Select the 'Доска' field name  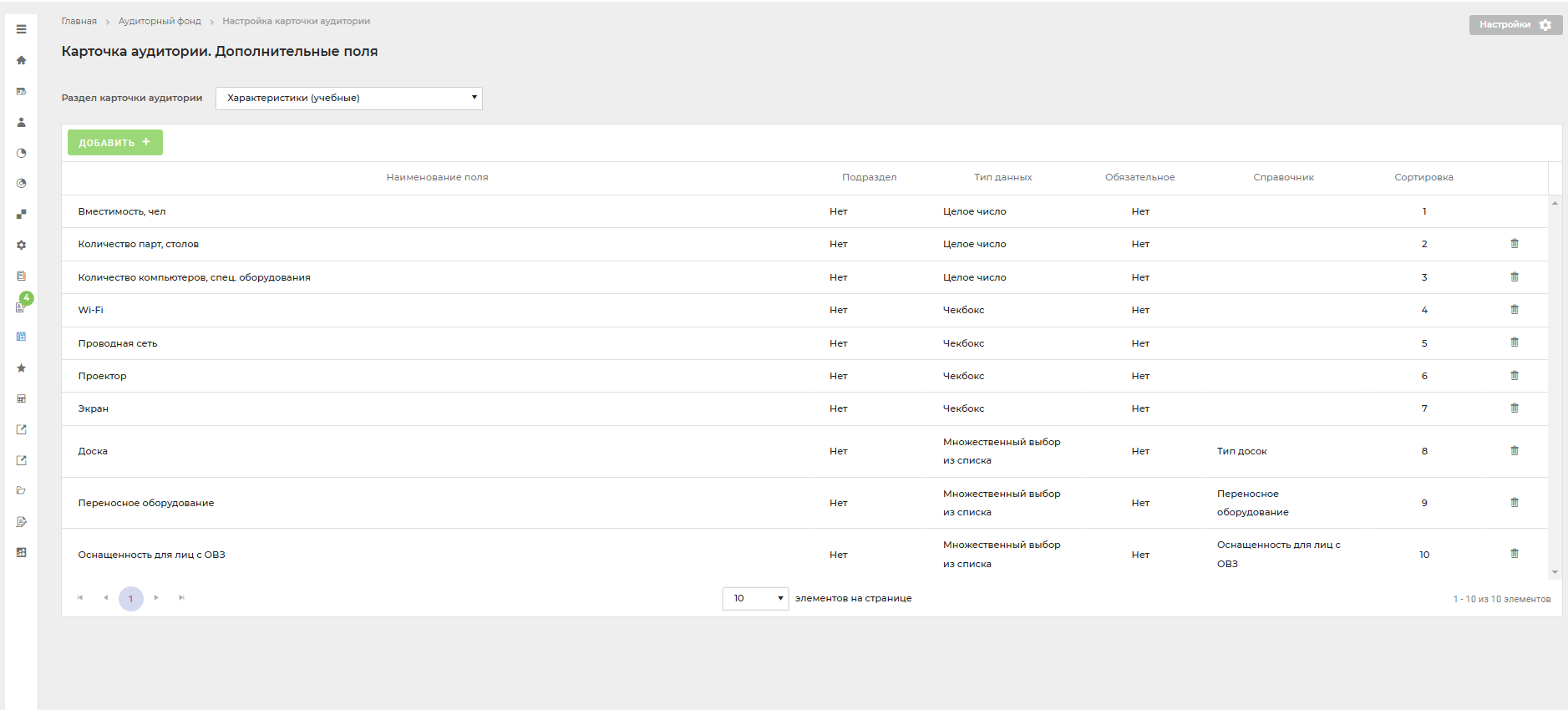[x=93, y=451]
